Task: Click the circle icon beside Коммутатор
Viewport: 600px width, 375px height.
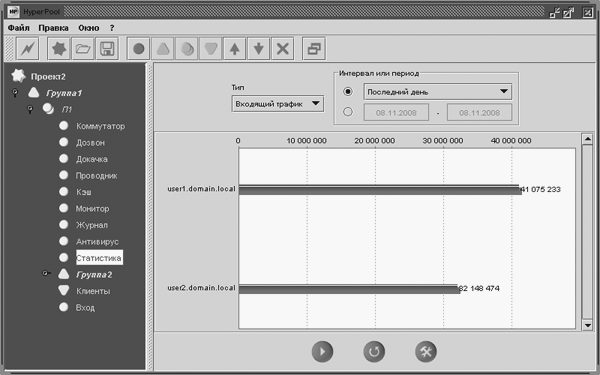Action: click(x=64, y=126)
